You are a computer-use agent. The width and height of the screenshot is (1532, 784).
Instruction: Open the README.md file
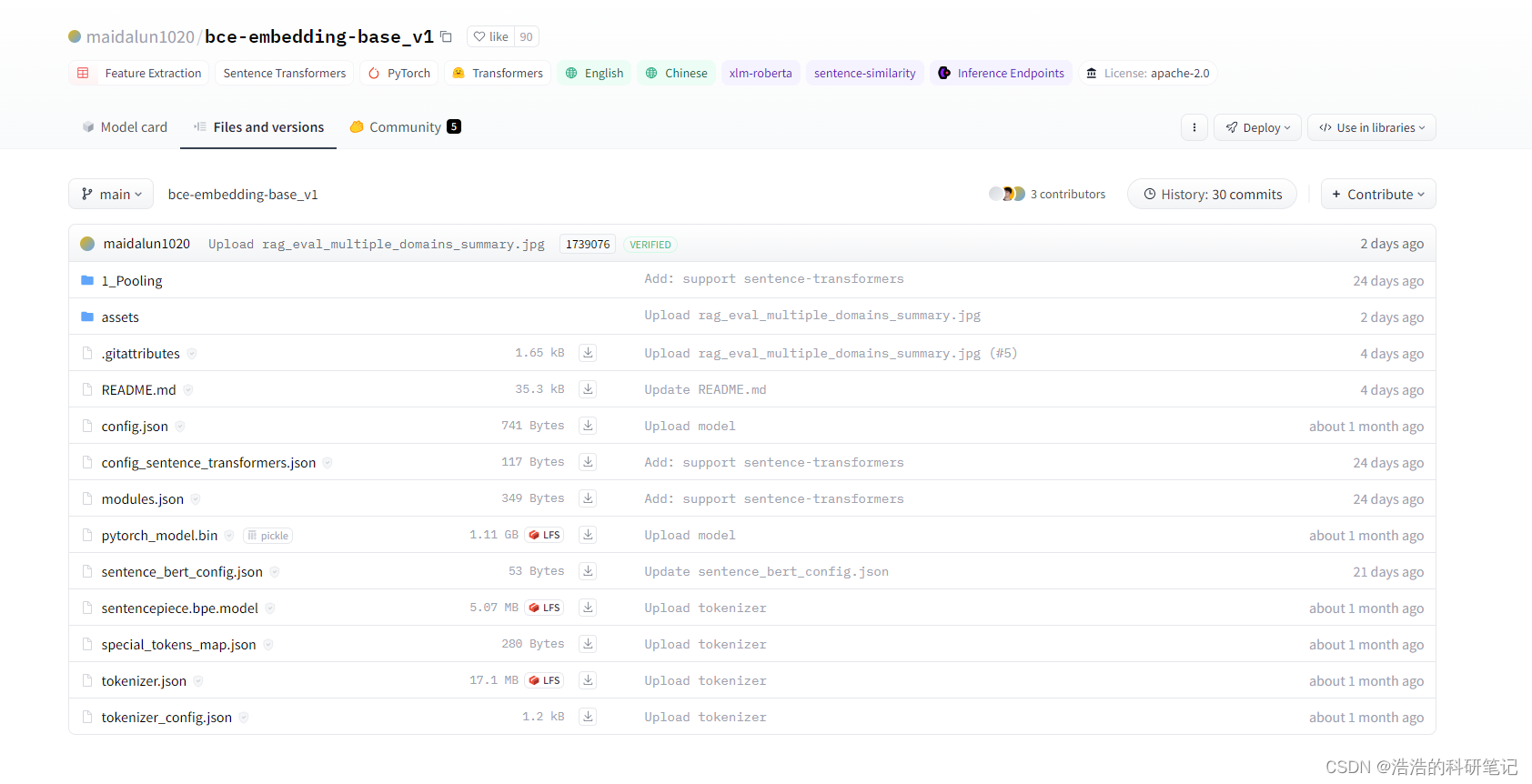(138, 389)
